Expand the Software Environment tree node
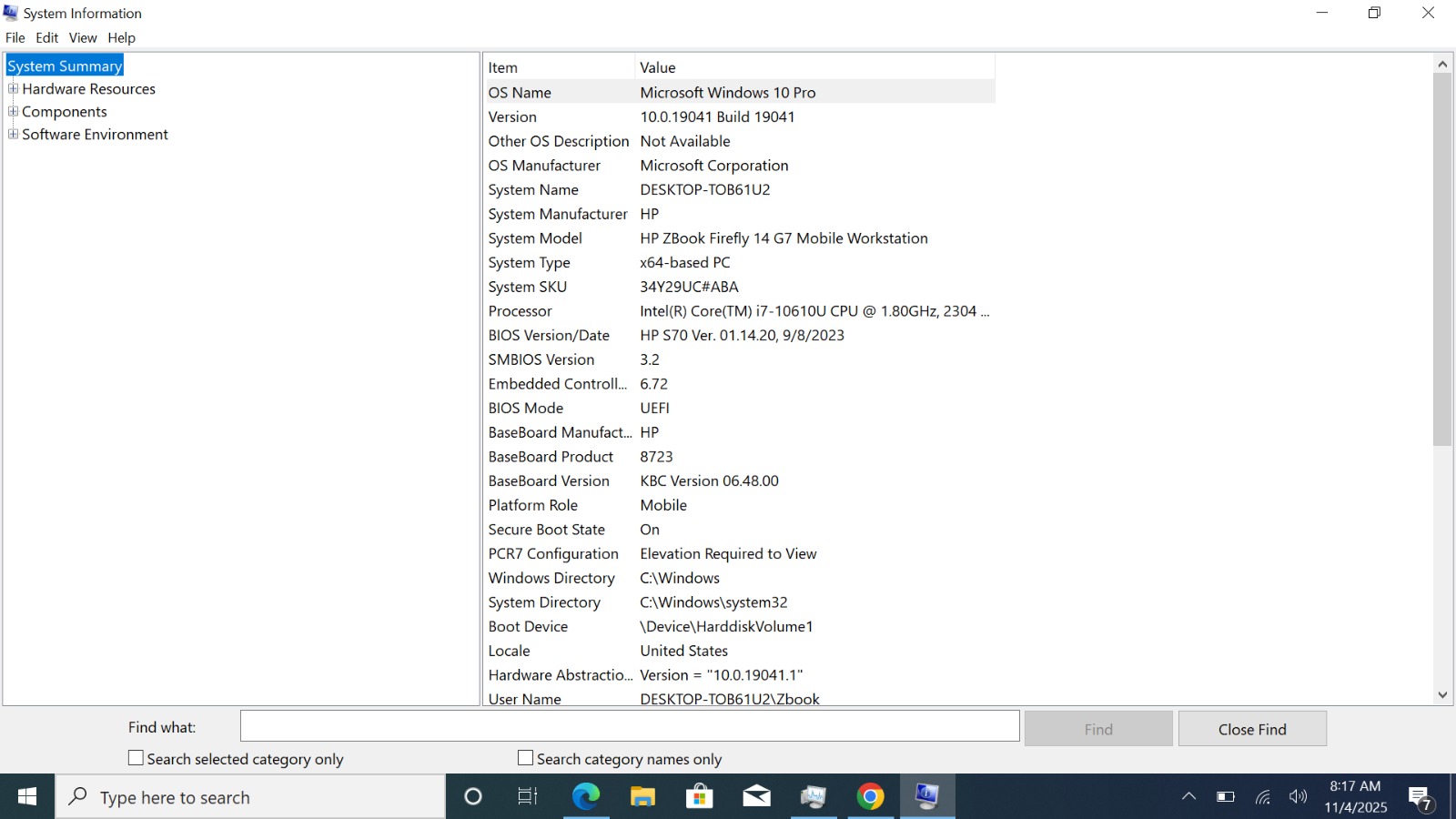1456x819 pixels. click(13, 134)
